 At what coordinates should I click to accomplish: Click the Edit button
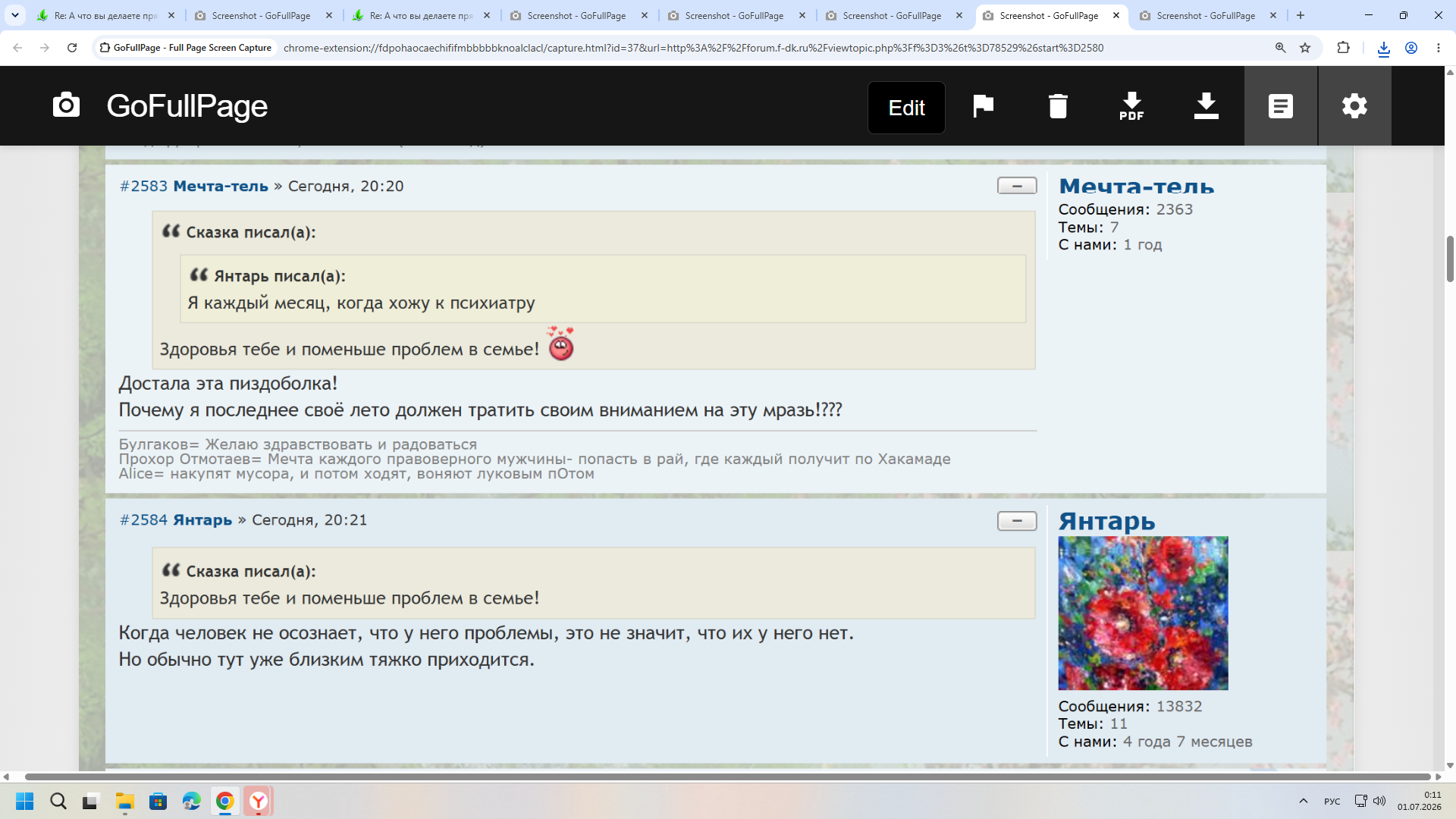click(906, 108)
